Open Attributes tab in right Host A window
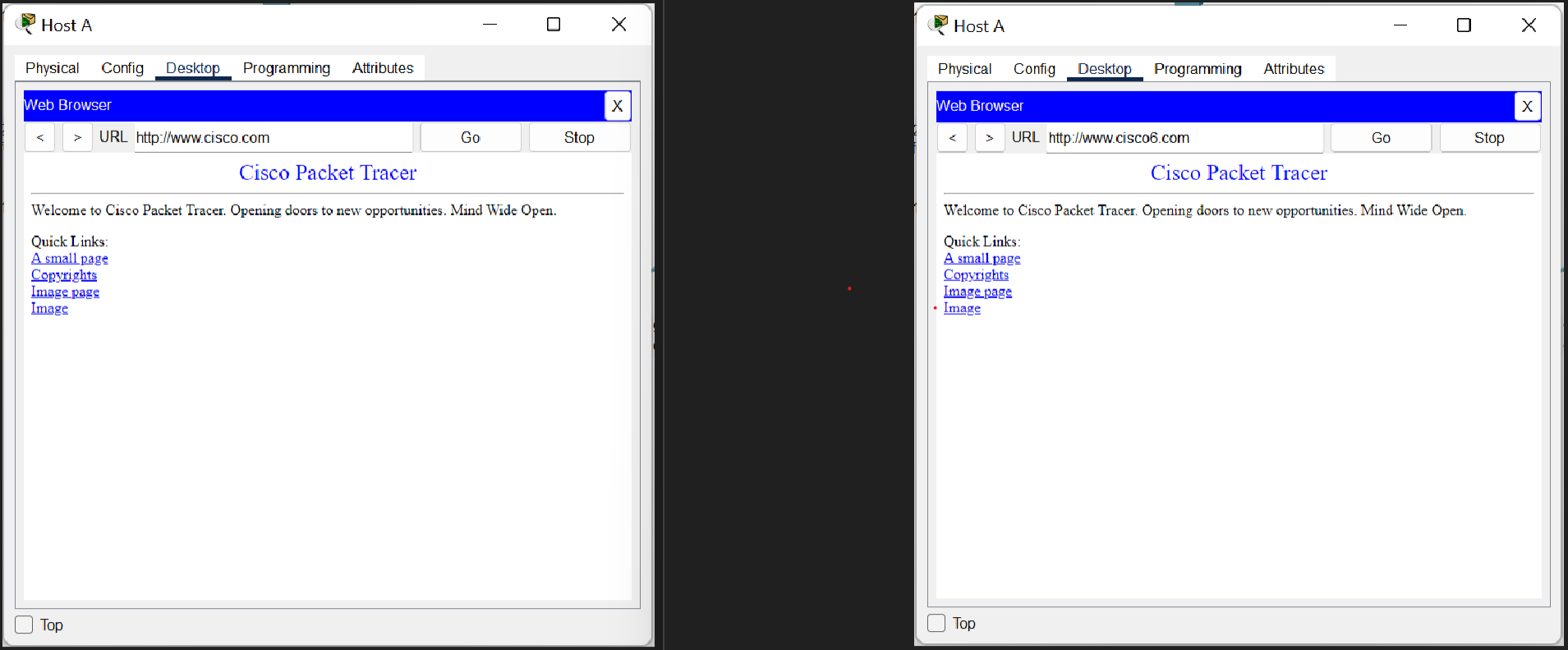1568x650 pixels. point(1294,69)
